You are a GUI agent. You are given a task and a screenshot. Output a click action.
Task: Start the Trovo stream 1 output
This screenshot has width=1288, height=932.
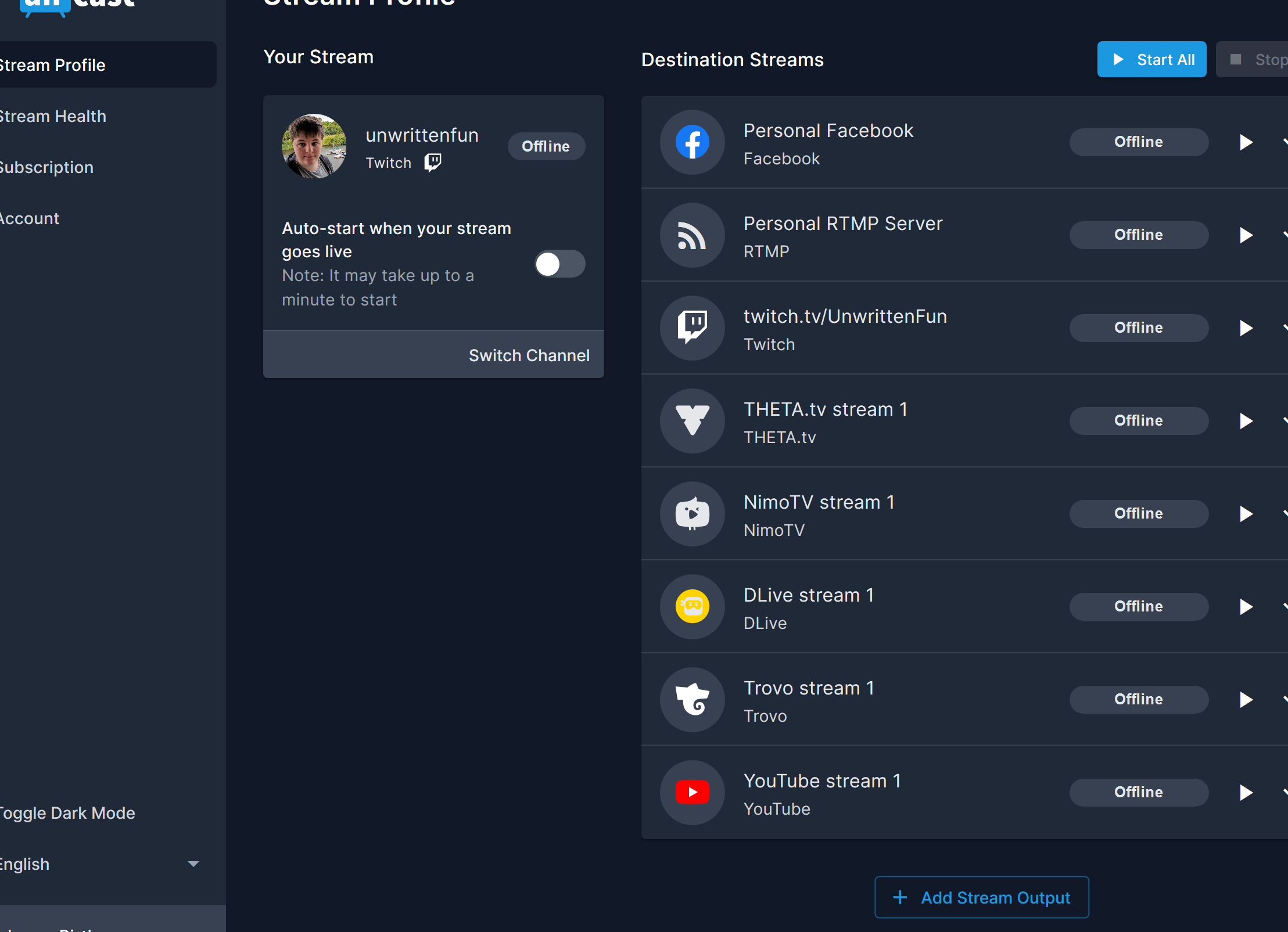(x=1246, y=700)
